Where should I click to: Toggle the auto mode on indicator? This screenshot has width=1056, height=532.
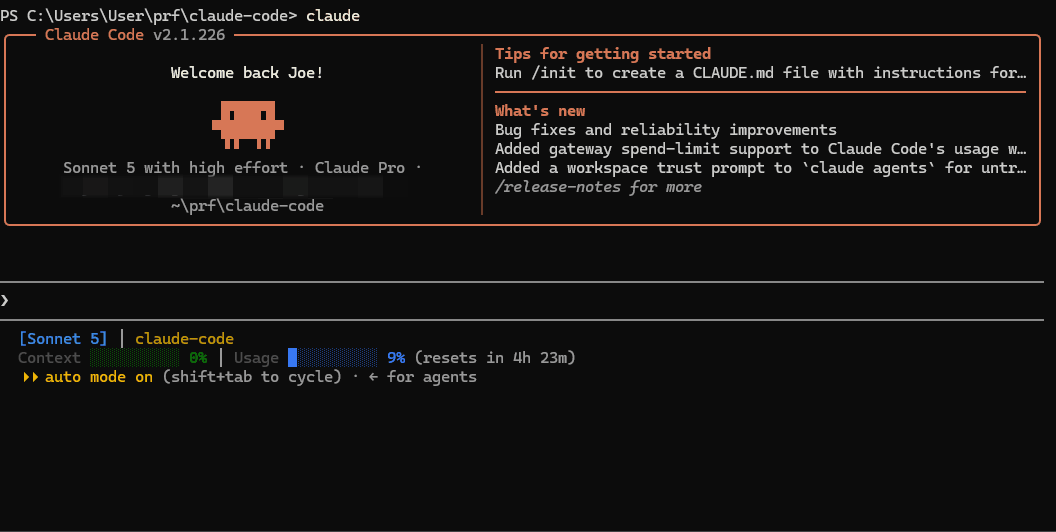[99, 377]
